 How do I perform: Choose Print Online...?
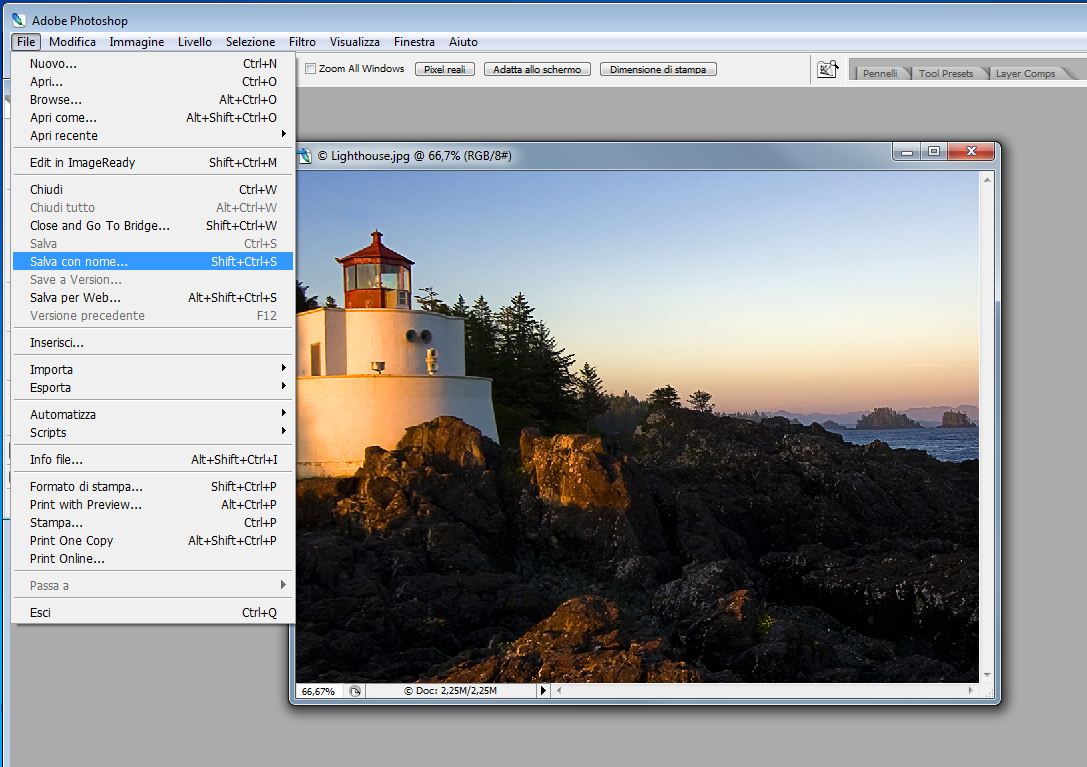pyautogui.click(x=153, y=558)
